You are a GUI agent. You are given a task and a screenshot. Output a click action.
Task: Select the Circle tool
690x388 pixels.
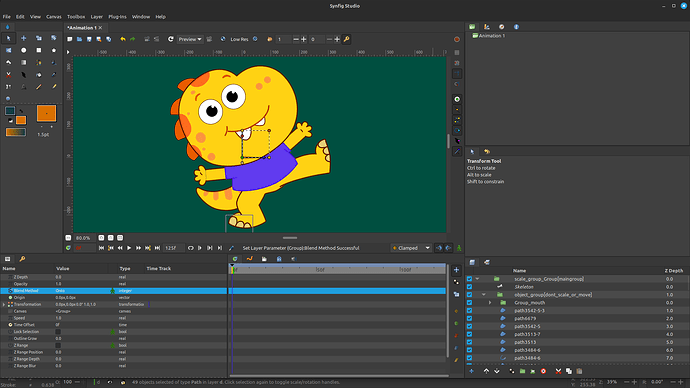[x=24, y=50]
